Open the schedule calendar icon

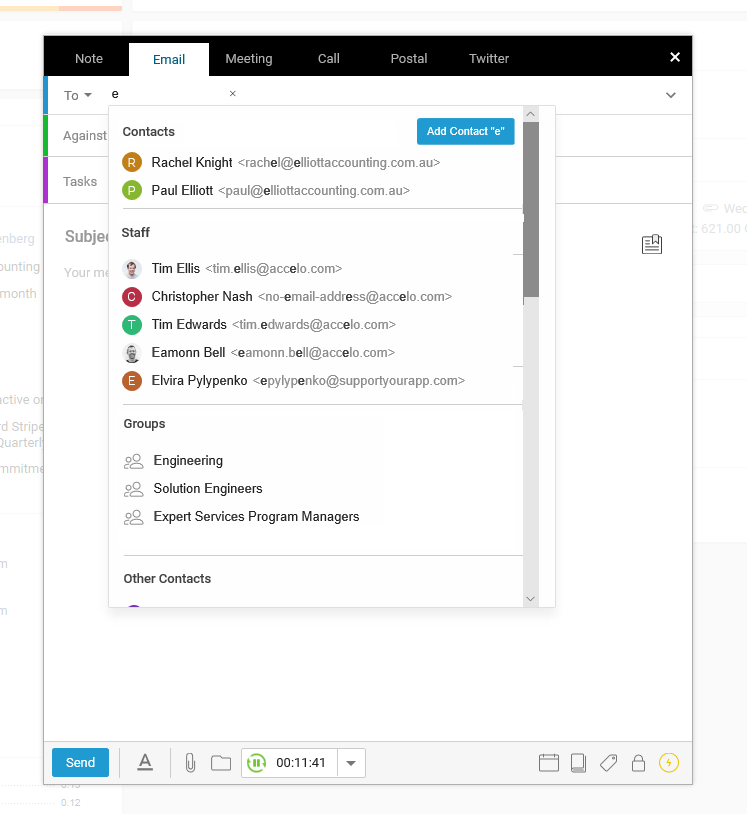[549, 763]
